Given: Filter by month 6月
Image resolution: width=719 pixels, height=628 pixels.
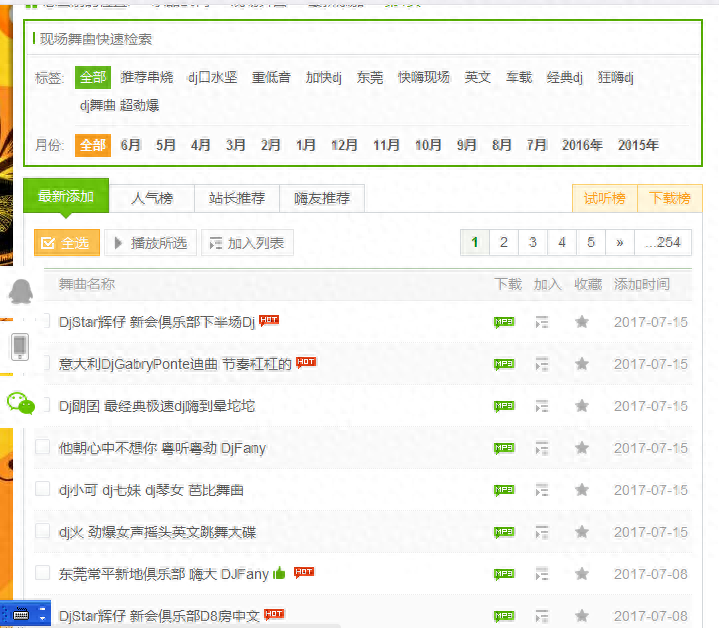Looking at the screenshot, I should point(131,145).
